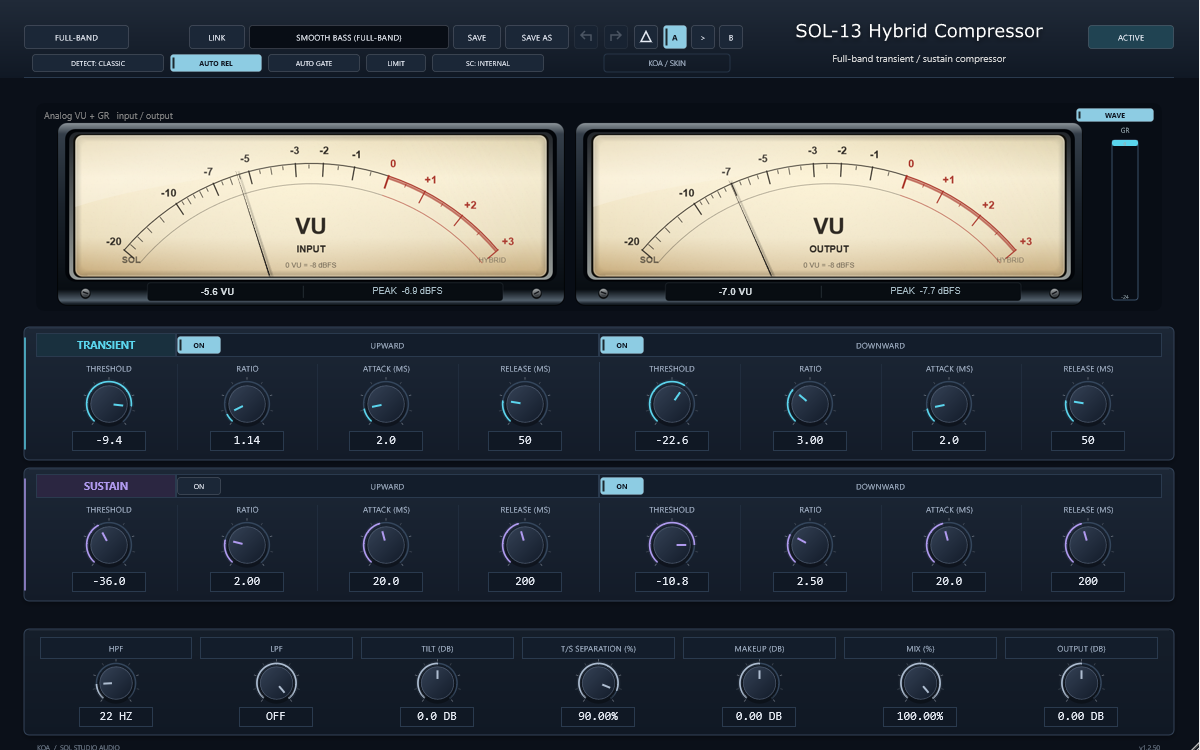Click the redo arrow icon

[x=616, y=37]
